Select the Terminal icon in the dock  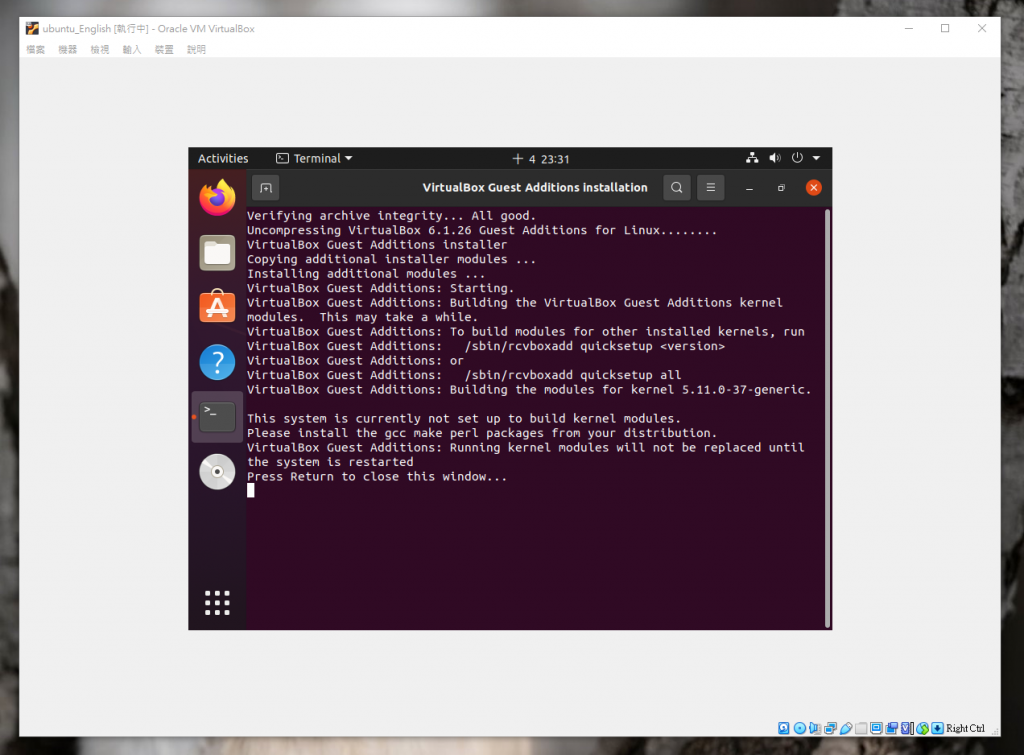pyautogui.click(x=217, y=417)
